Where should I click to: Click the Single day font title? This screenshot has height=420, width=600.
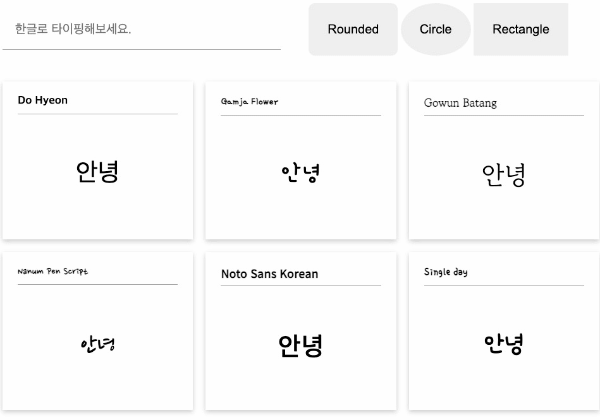coord(446,272)
